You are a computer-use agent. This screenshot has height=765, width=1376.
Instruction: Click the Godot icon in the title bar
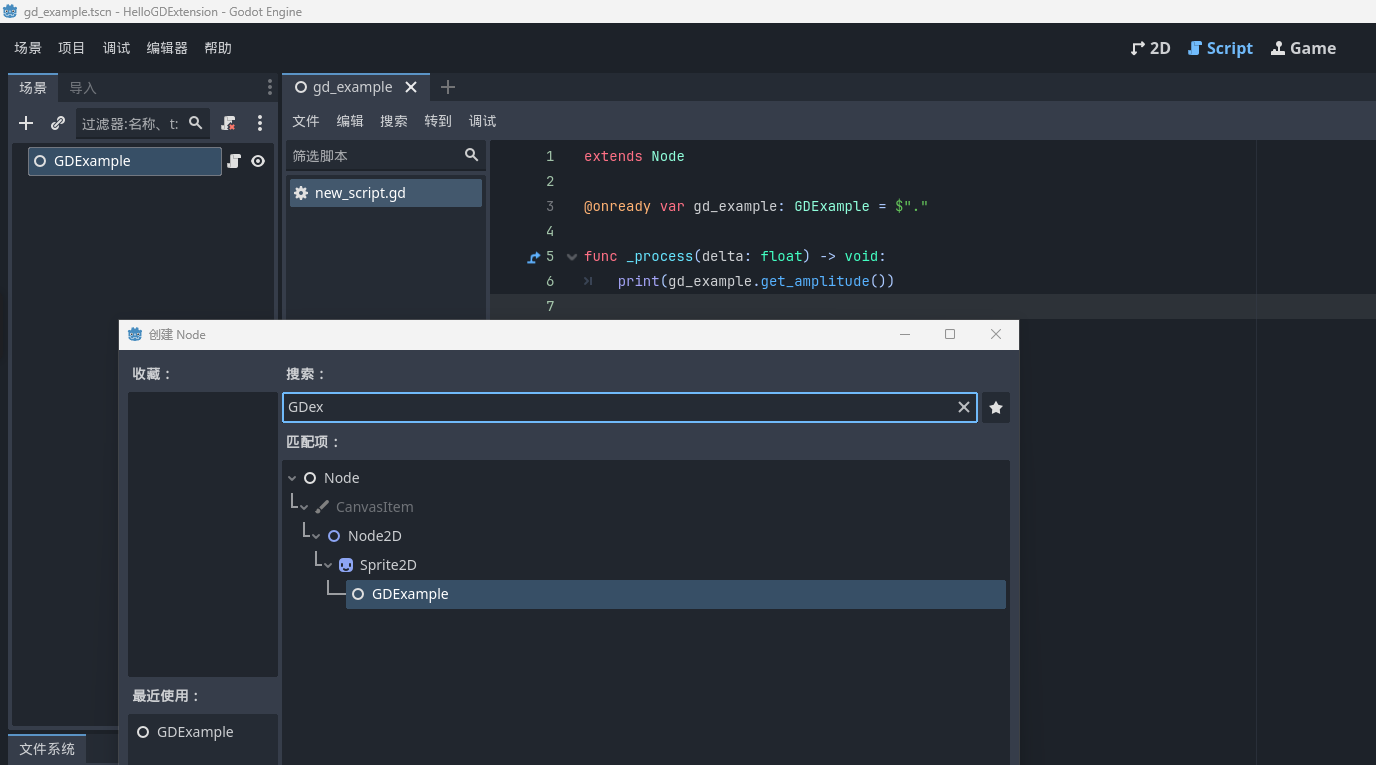[x=10, y=12]
